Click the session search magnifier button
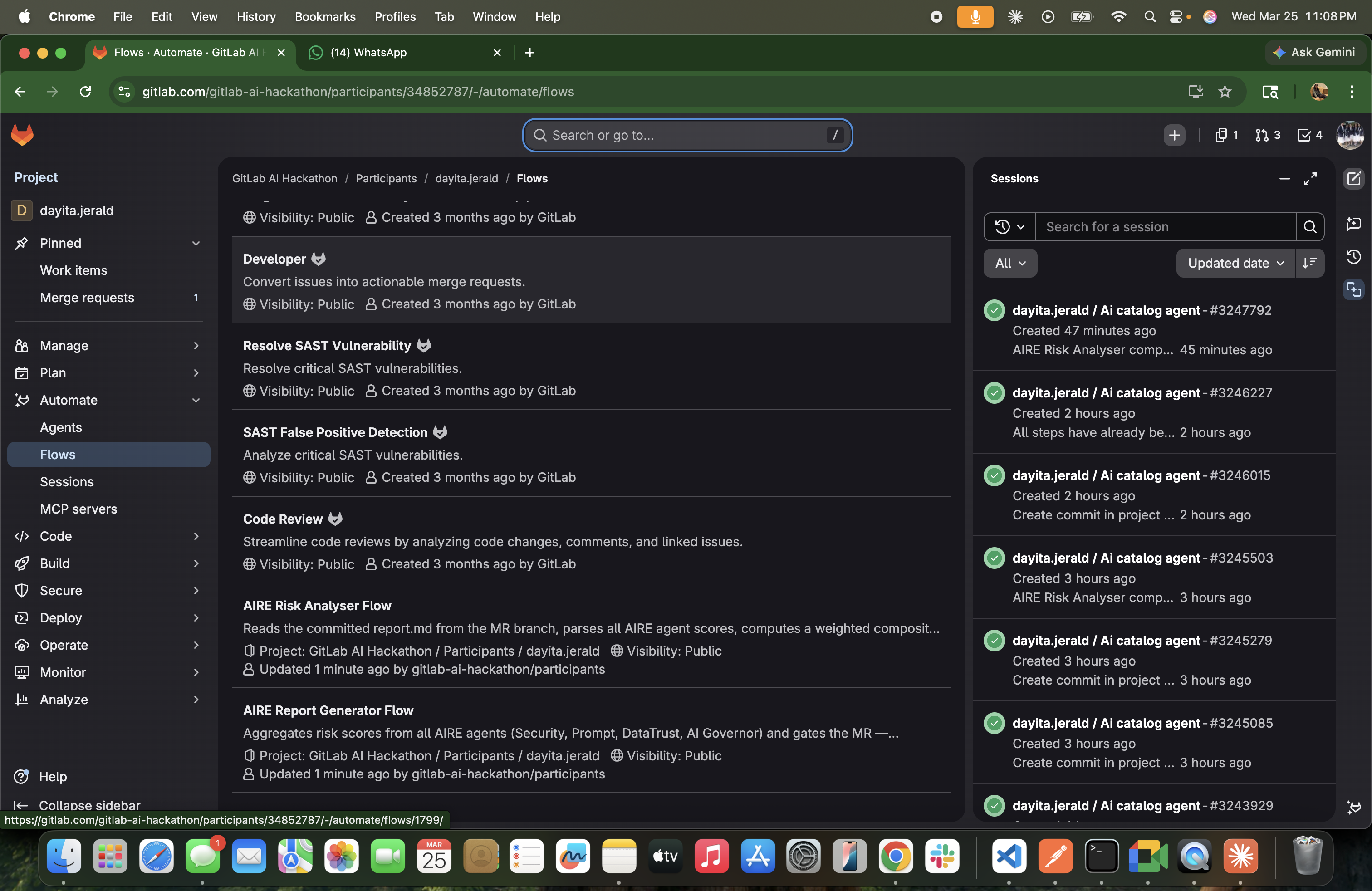Viewport: 1372px width, 891px height. tap(1310, 227)
